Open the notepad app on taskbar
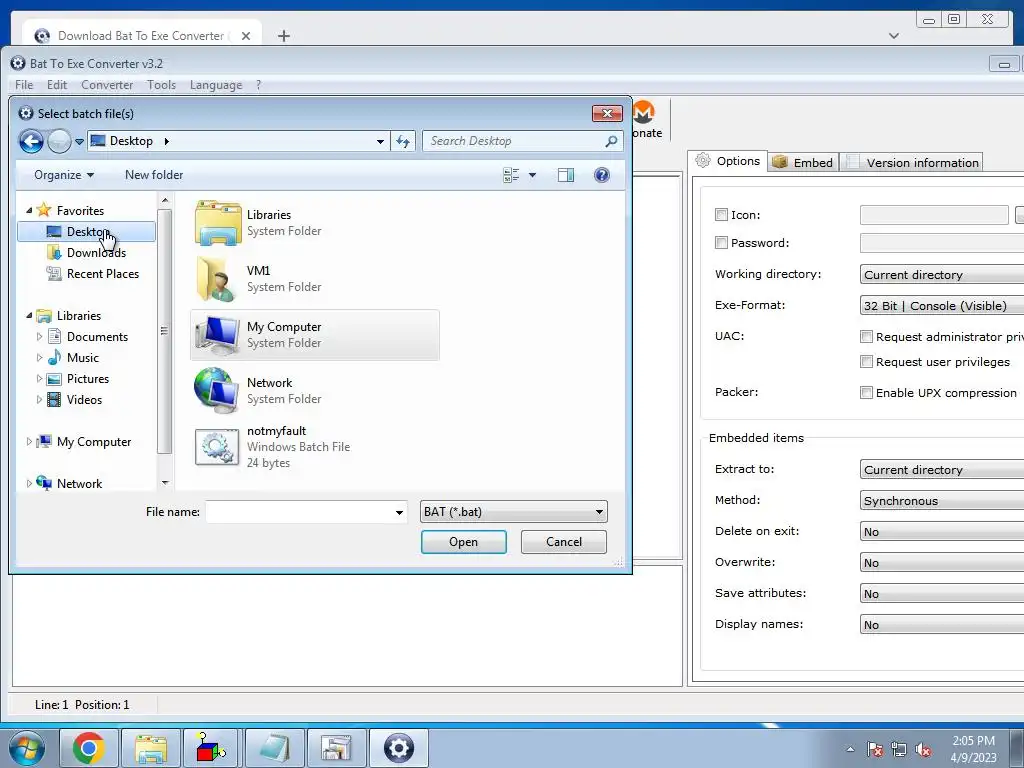 point(274,748)
